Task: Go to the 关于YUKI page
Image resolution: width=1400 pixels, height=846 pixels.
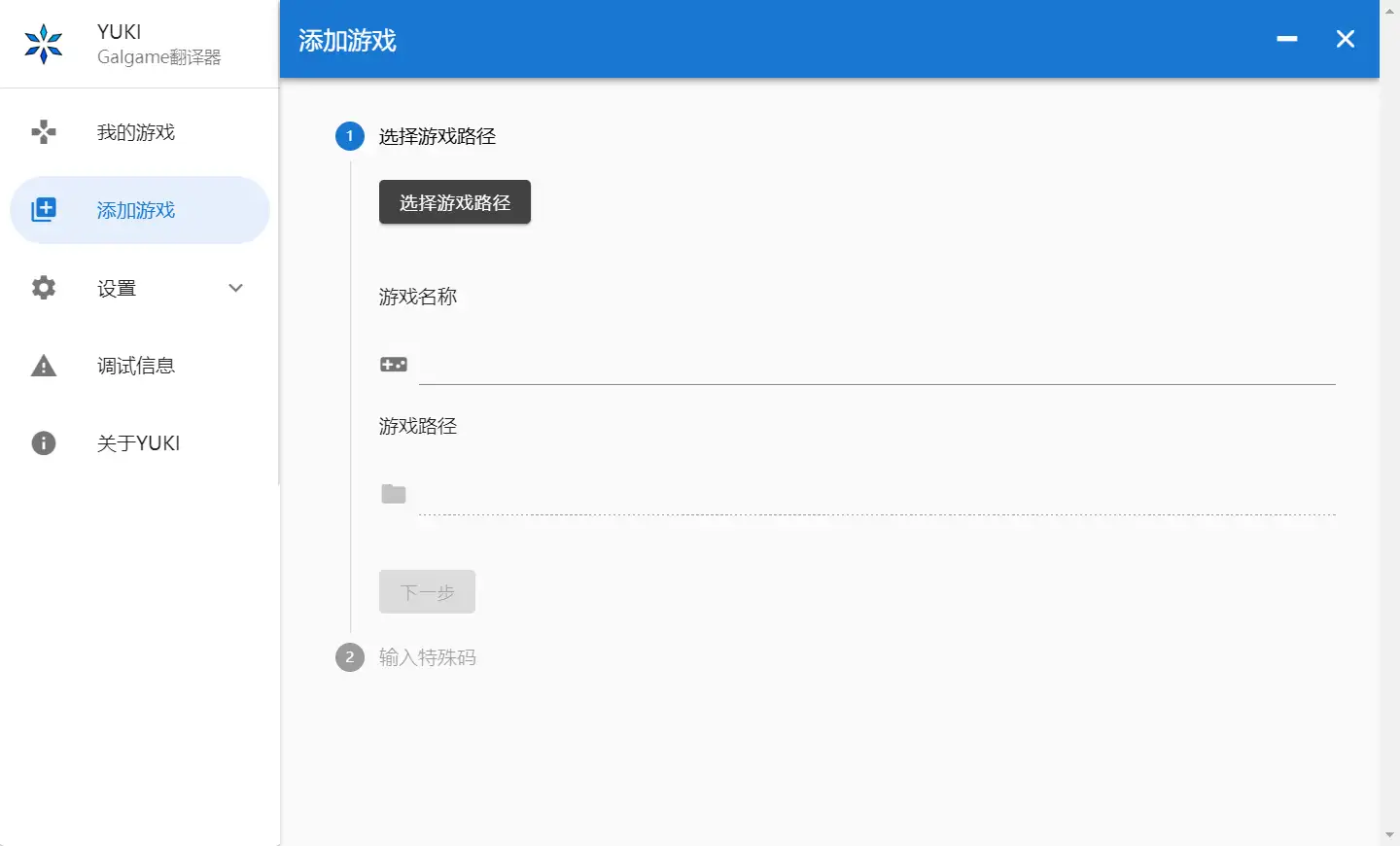Action: pos(138,443)
